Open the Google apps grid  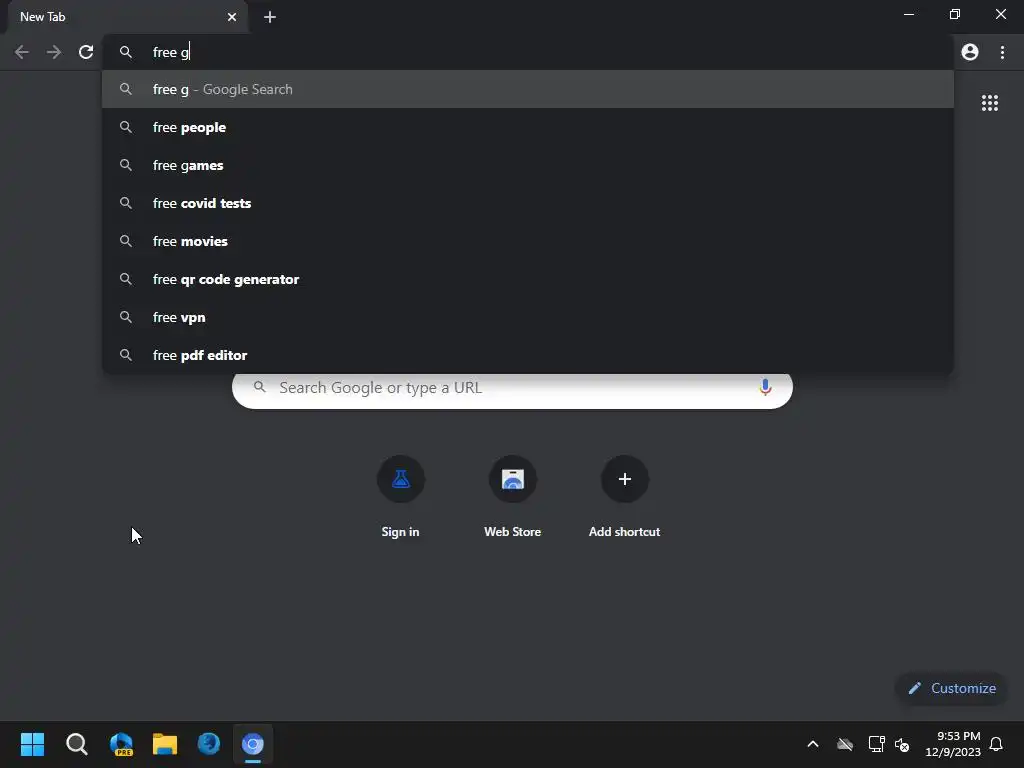tap(989, 103)
